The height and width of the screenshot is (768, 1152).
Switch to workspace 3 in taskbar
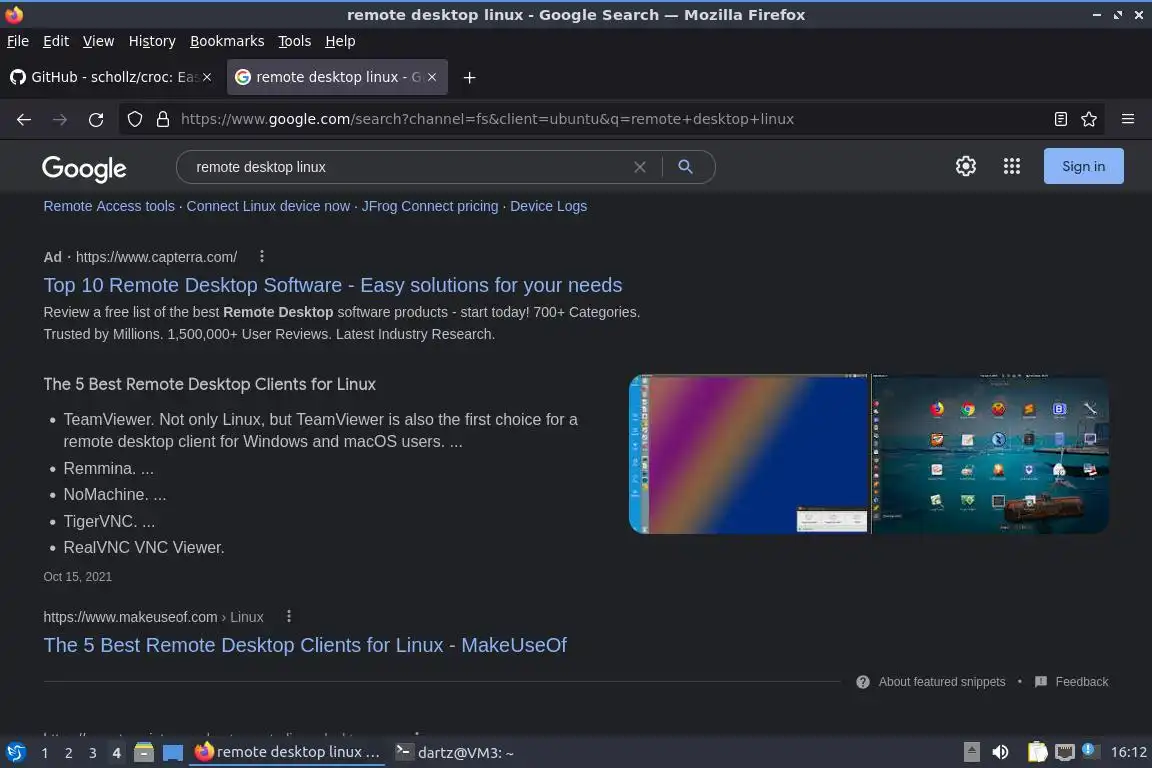point(93,753)
